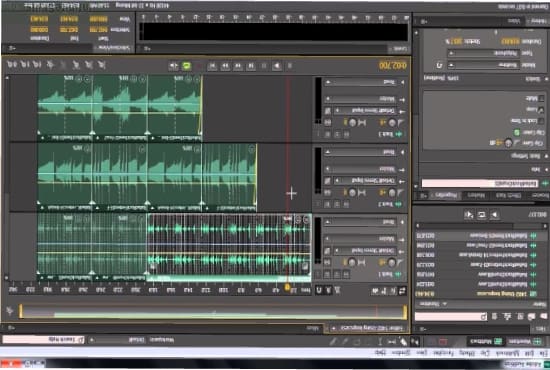
Task: Switch to Multitrack view button
Action: pyautogui.click(x=486, y=341)
